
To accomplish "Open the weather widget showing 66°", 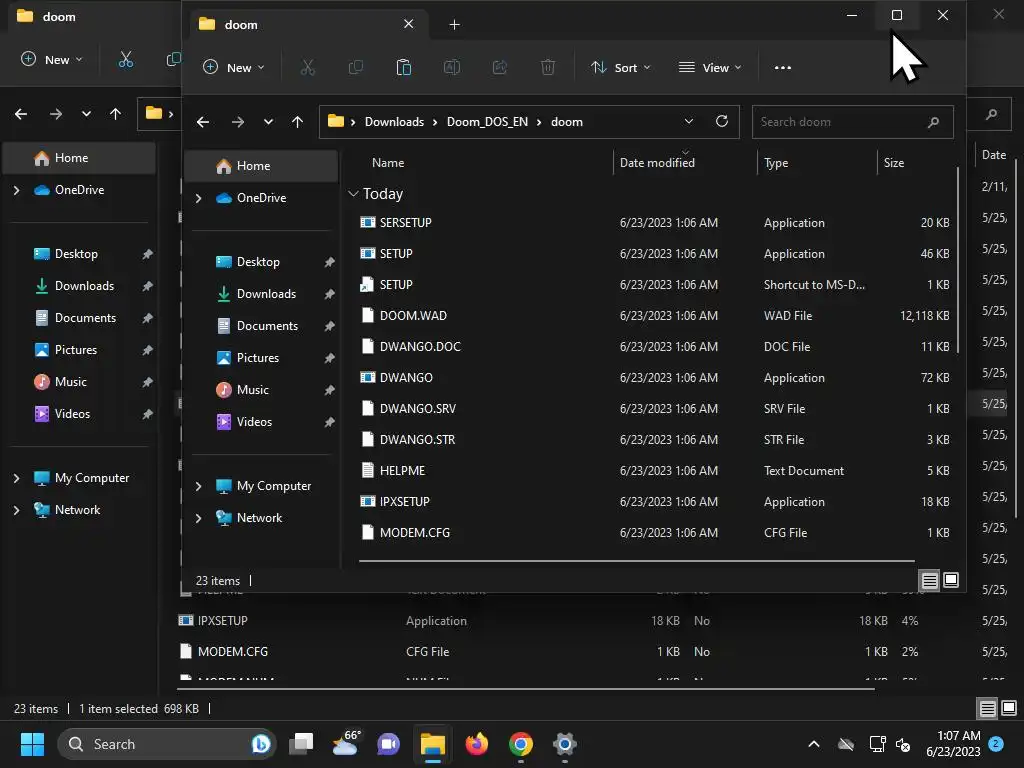I will coord(345,744).
